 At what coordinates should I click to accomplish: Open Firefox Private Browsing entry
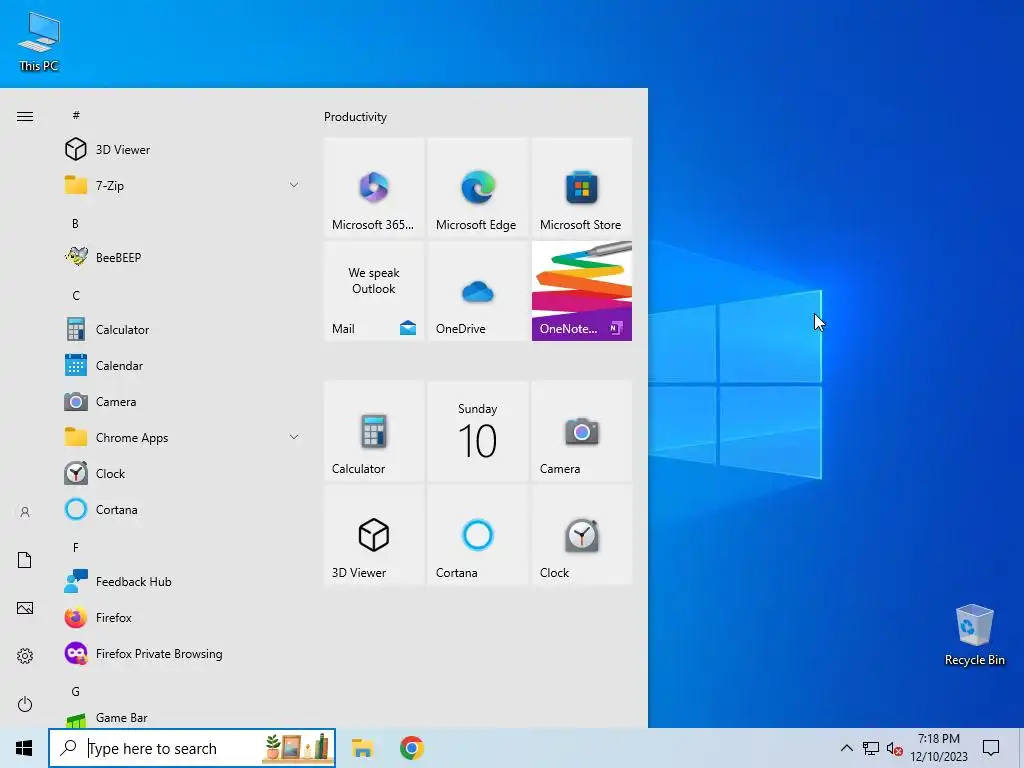182,653
